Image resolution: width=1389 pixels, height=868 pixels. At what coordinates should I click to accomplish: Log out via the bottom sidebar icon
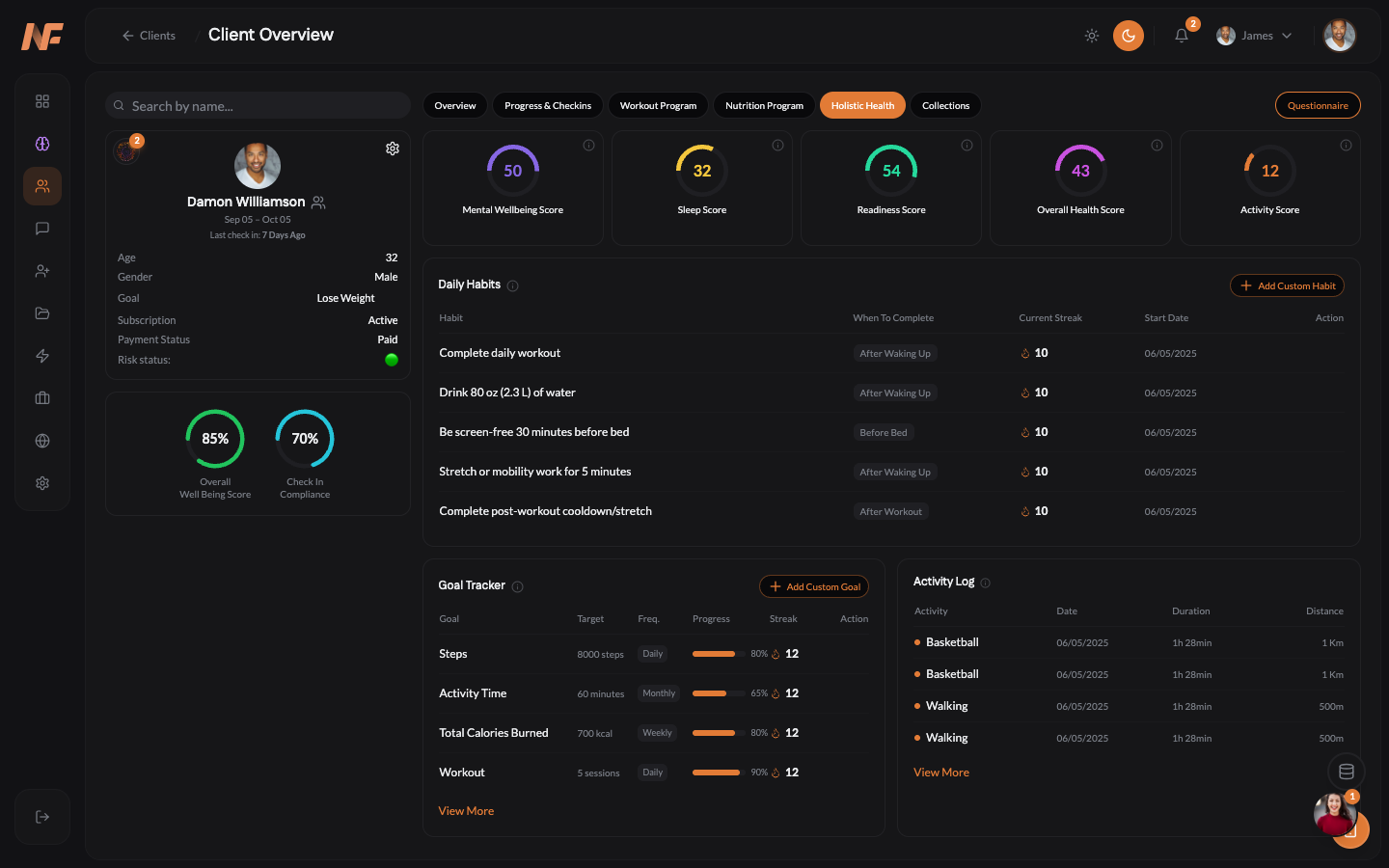pyautogui.click(x=42, y=816)
